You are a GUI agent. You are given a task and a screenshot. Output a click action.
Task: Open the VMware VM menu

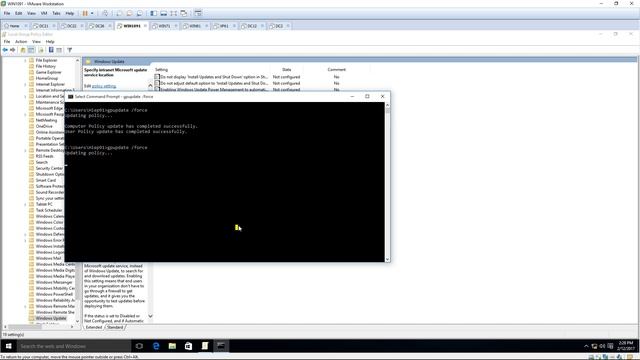[x=44, y=13]
